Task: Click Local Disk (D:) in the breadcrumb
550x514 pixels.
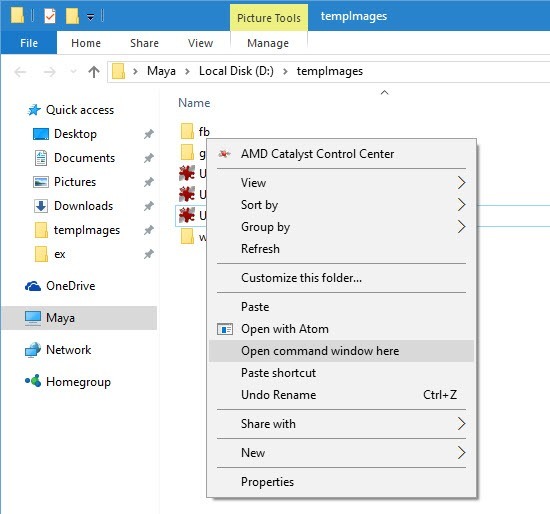Action: point(236,71)
